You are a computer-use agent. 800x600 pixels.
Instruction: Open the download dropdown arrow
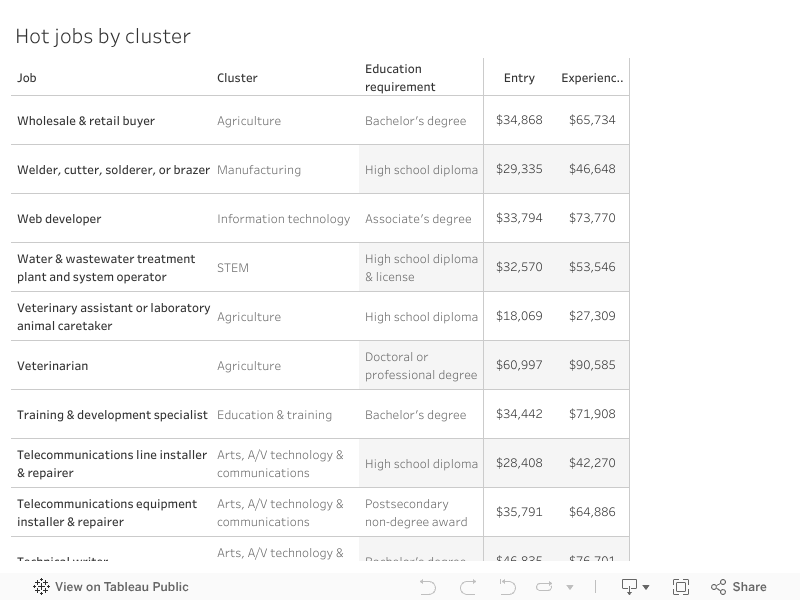(646, 588)
